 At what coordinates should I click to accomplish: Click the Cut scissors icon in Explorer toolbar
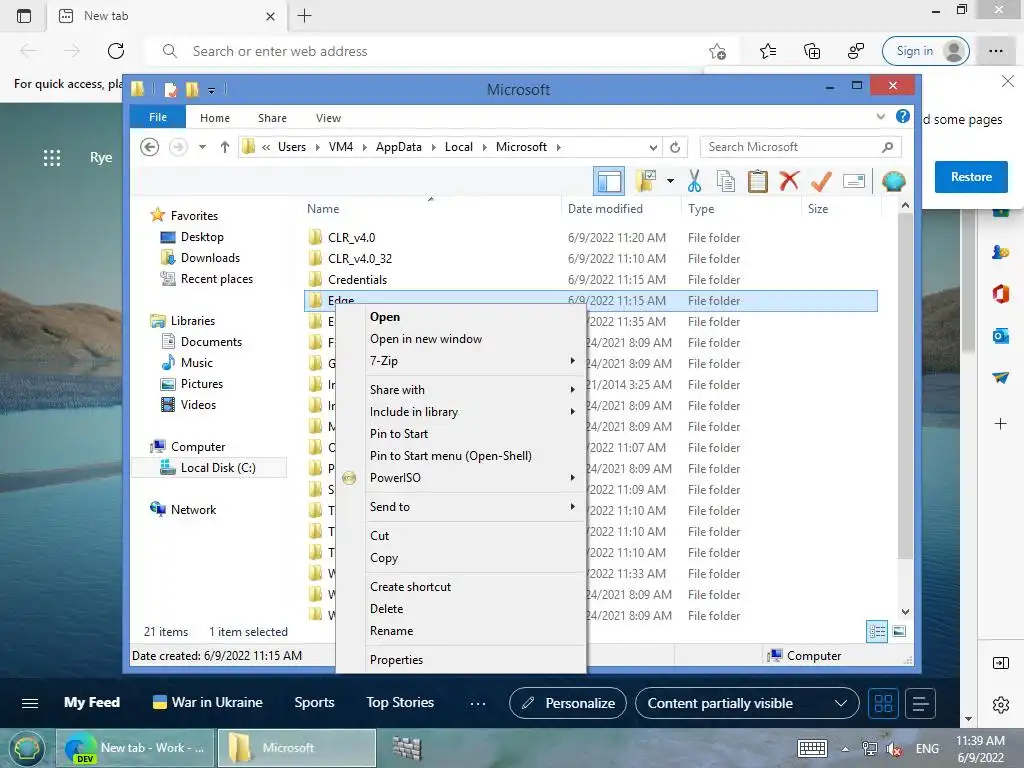tap(694, 181)
